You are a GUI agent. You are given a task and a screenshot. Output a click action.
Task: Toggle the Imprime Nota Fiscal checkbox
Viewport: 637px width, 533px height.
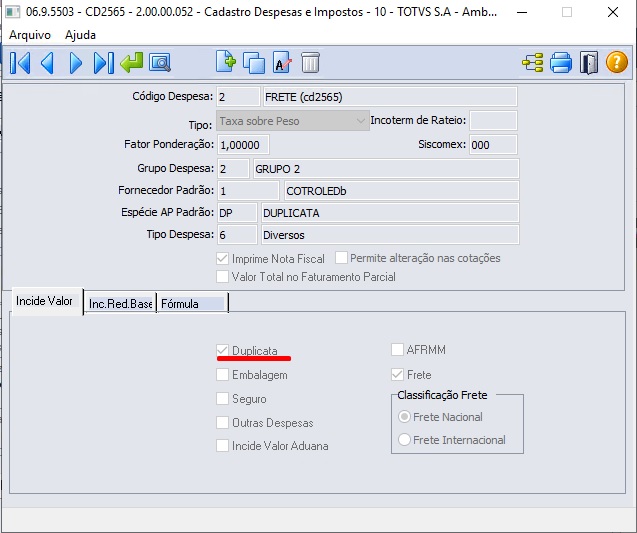[x=222, y=258]
